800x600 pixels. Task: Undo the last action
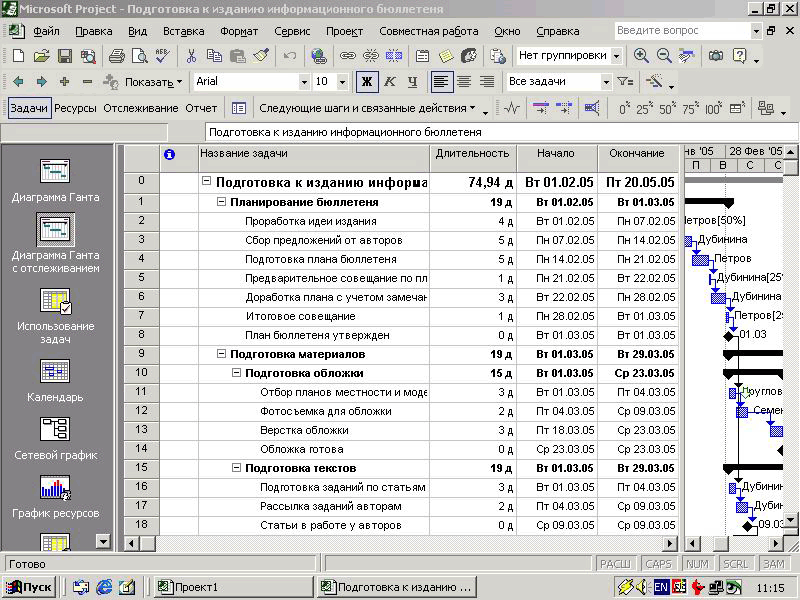tap(289, 55)
